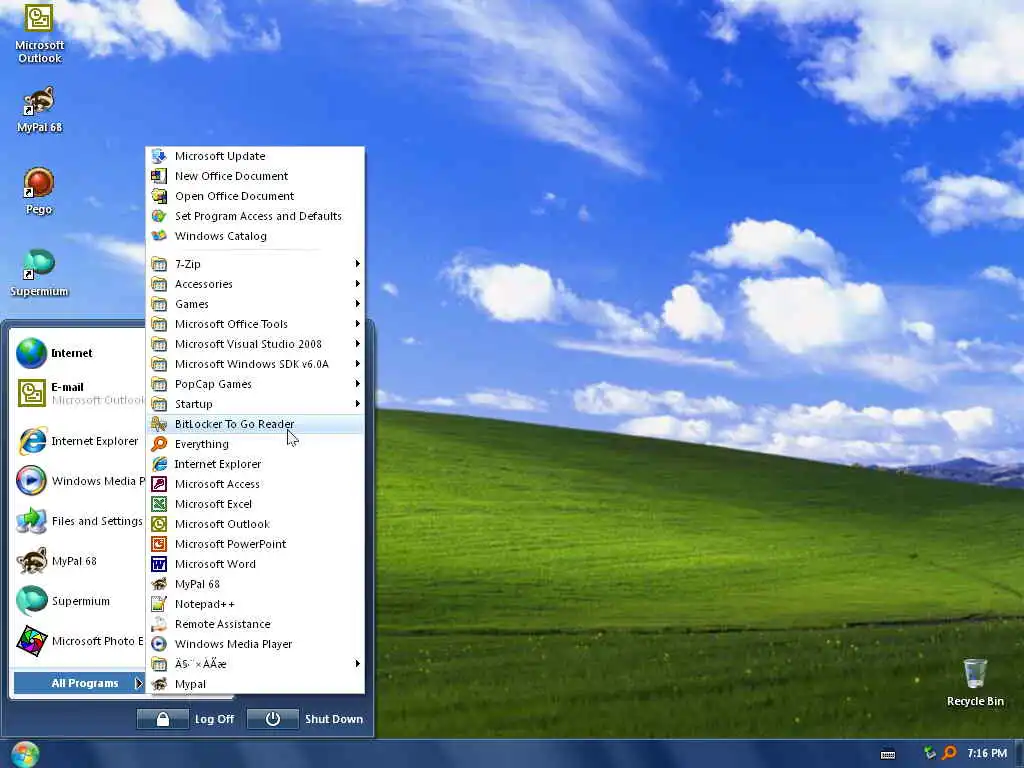The width and height of the screenshot is (1024, 768).
Task: Click the Notepad++ icon in programs list
Action: pos(159,604)
